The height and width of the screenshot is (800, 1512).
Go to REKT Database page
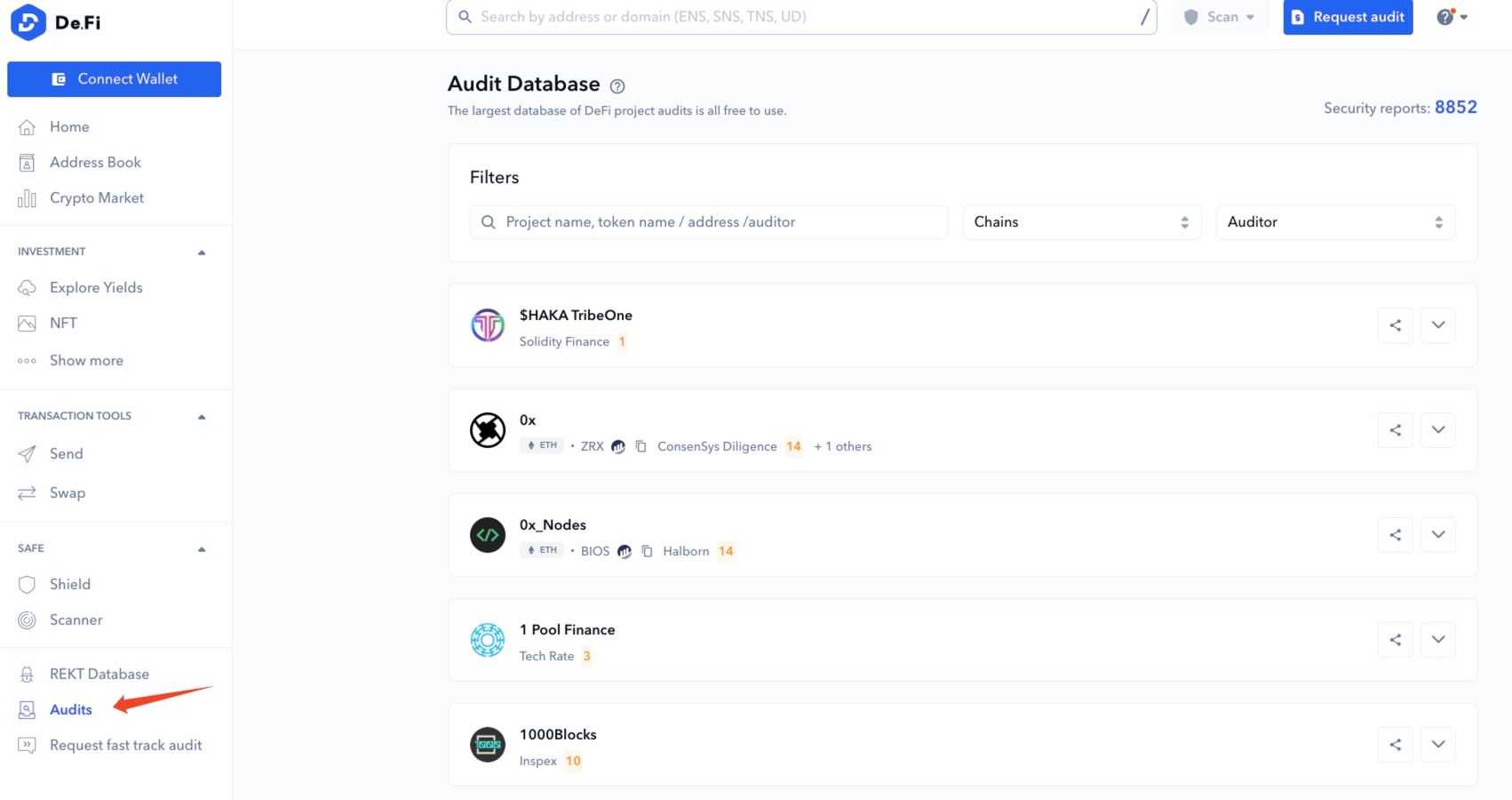99,674
